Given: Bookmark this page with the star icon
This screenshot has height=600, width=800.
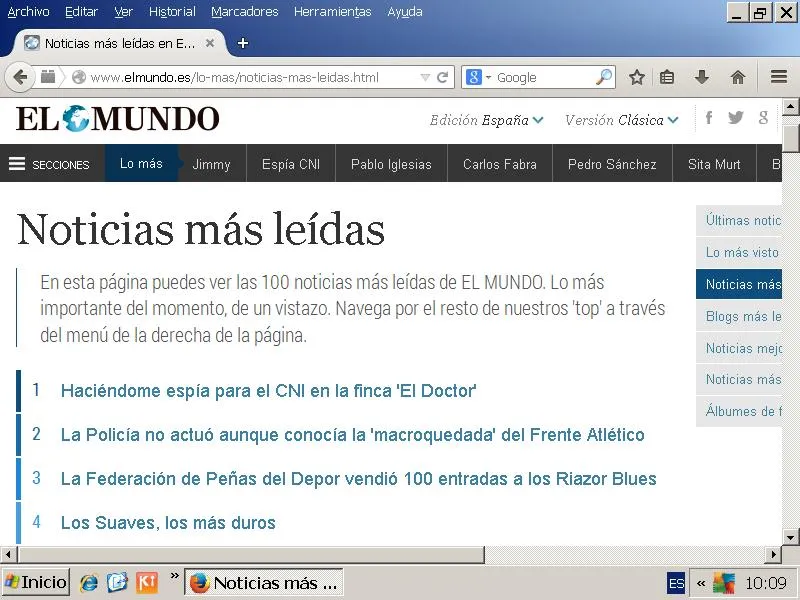Looking at the screenshot, I should point(636,78).
